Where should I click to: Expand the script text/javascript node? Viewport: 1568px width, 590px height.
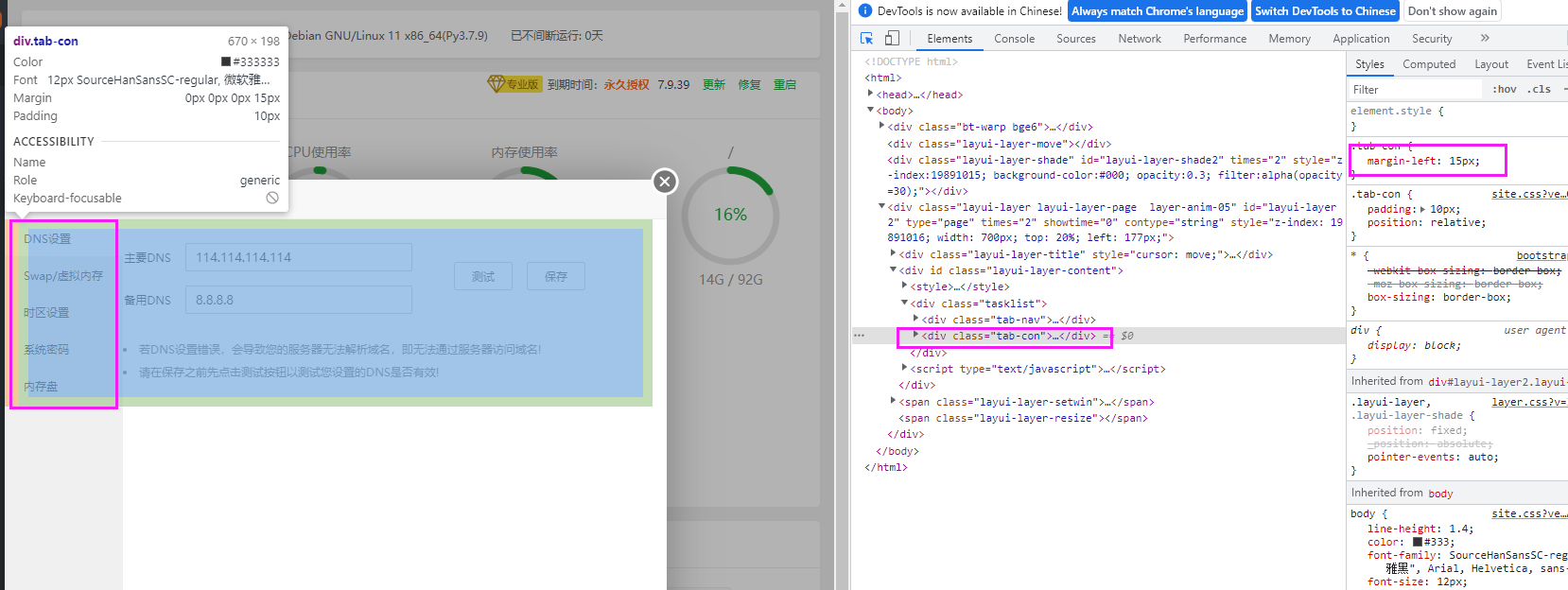point(905,368)
